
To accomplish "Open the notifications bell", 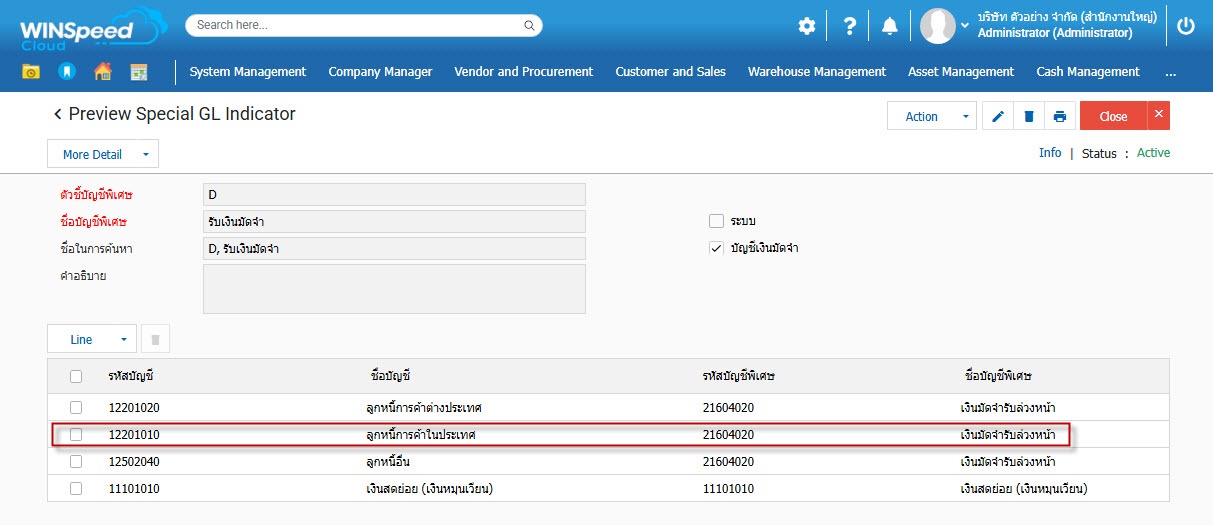I will [x=889, y=26].
